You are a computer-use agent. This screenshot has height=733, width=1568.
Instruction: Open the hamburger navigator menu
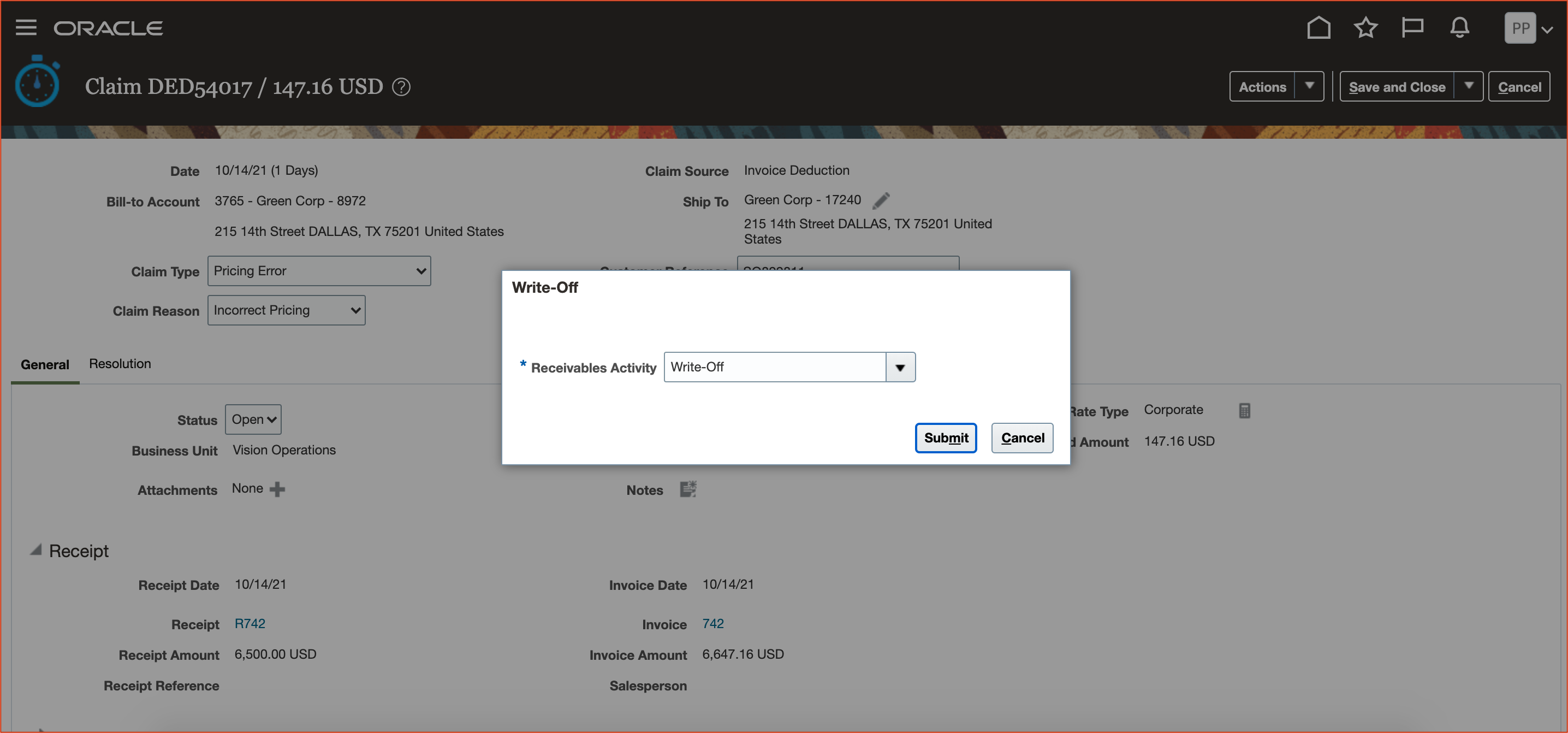tap(26, 28)
